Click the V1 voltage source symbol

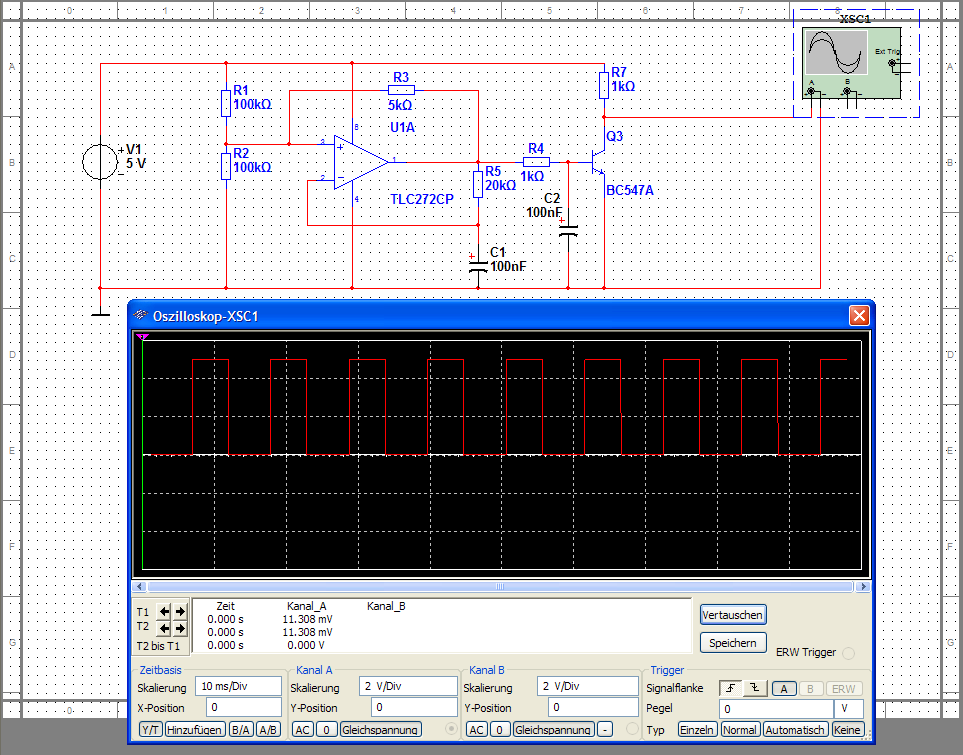tap(101, 161)
